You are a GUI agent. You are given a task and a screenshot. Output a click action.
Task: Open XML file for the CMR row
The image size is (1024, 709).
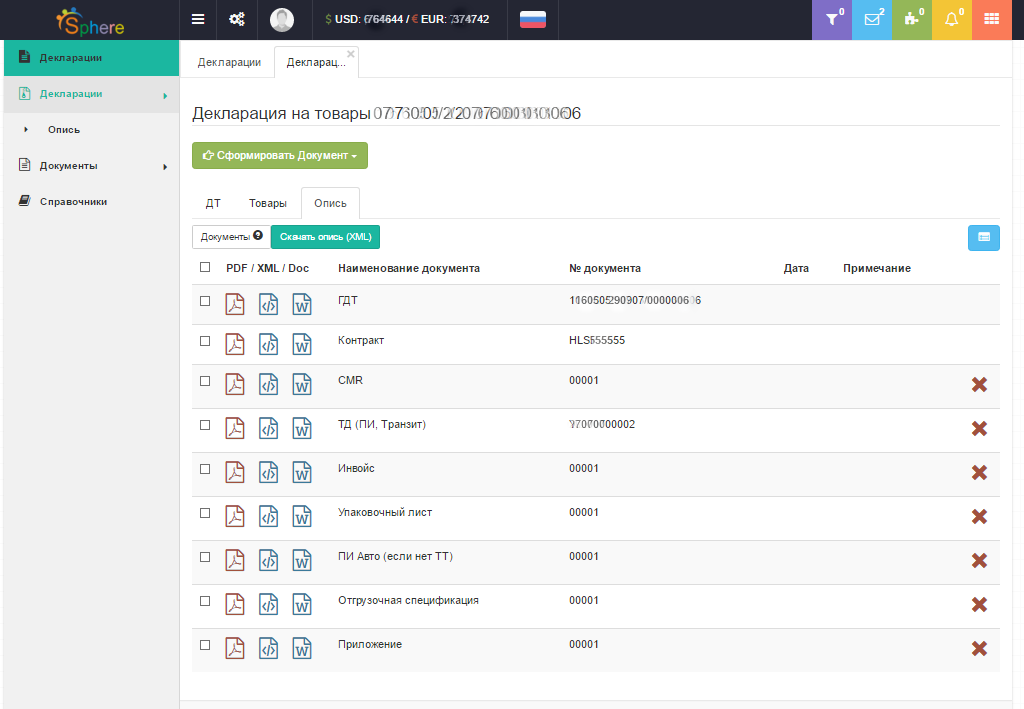(268, 384)
